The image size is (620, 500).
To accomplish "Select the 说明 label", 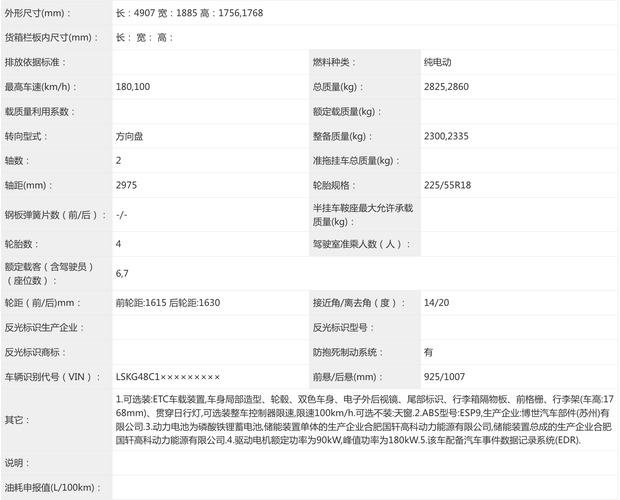I will click(17, 462).
